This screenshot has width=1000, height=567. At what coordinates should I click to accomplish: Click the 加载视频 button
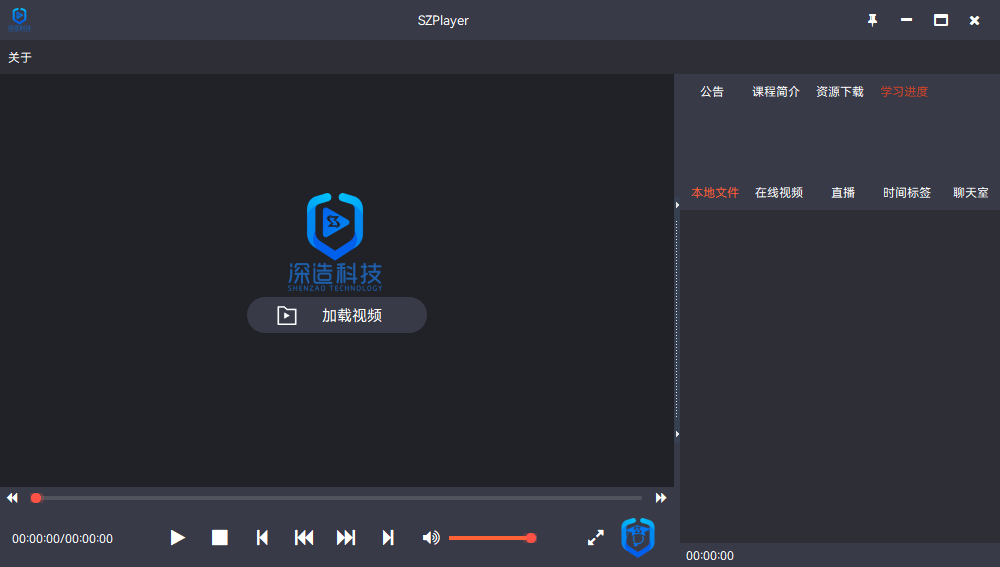pos(337,315)
